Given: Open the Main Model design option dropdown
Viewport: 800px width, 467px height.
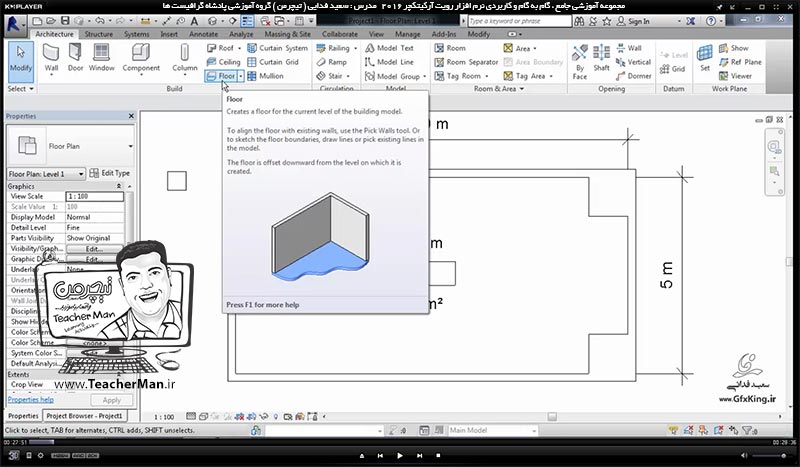Looking at the screenshot, I should (534, 431).
